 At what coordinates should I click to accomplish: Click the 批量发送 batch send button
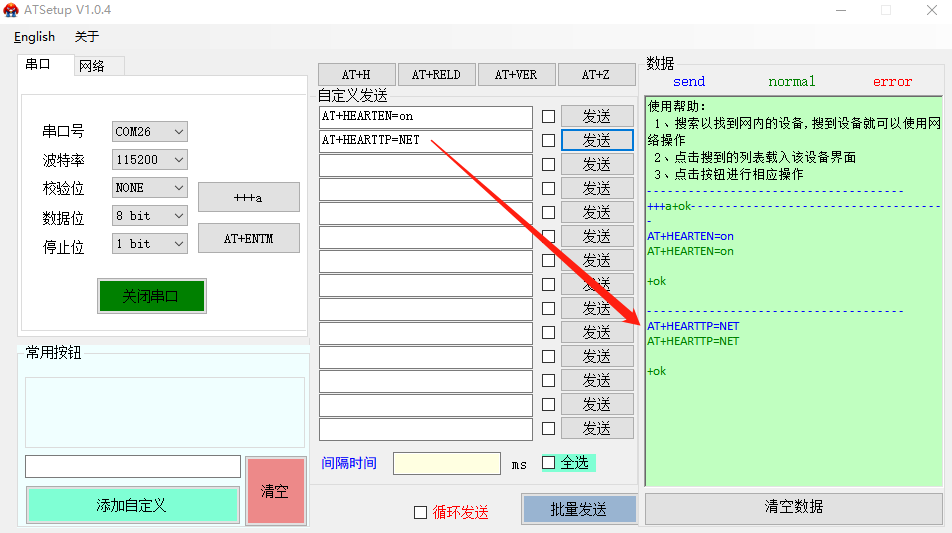point(578,509)
